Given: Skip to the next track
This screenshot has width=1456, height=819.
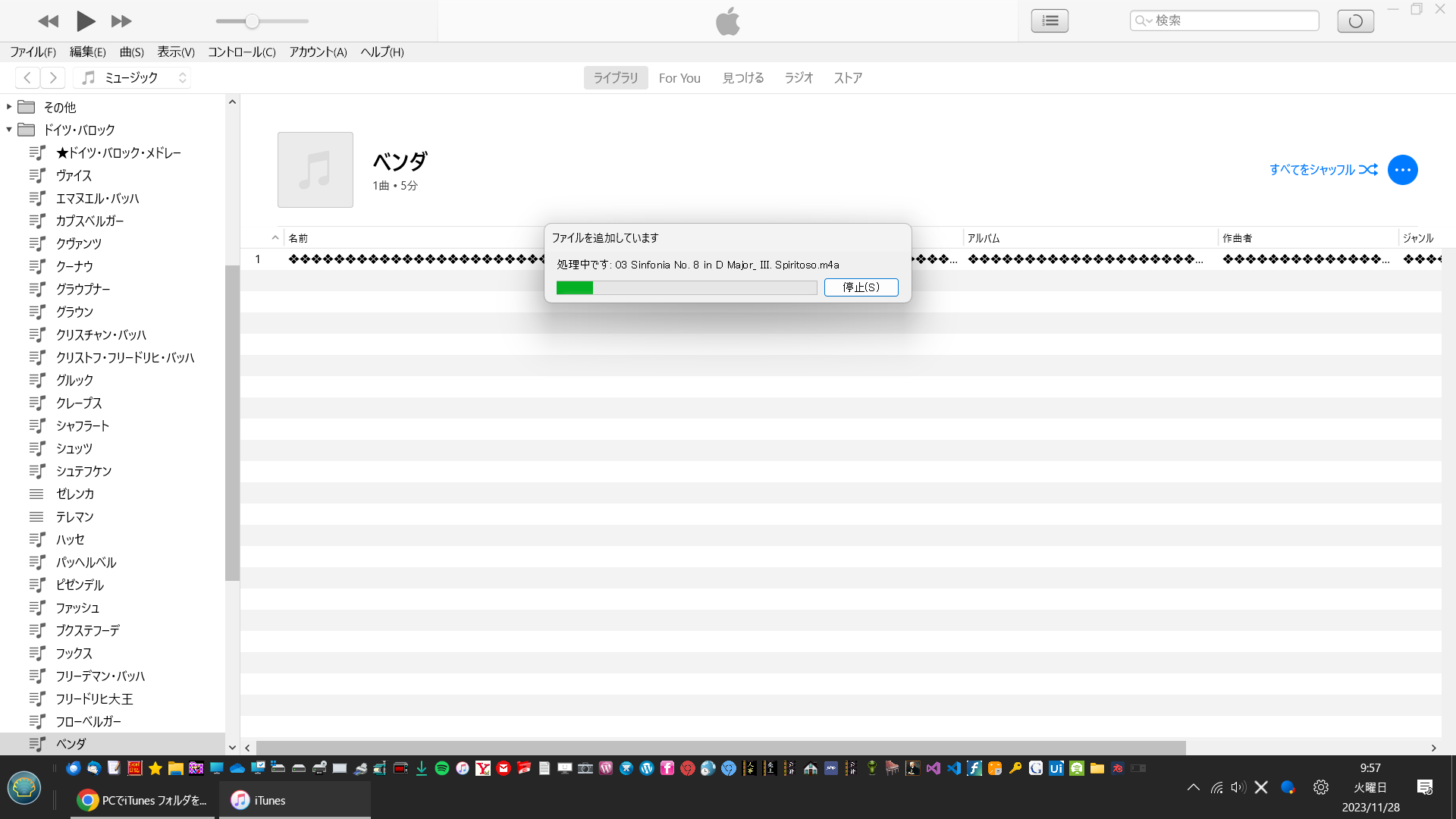Looking at the screenshot, I should [121, 21].
